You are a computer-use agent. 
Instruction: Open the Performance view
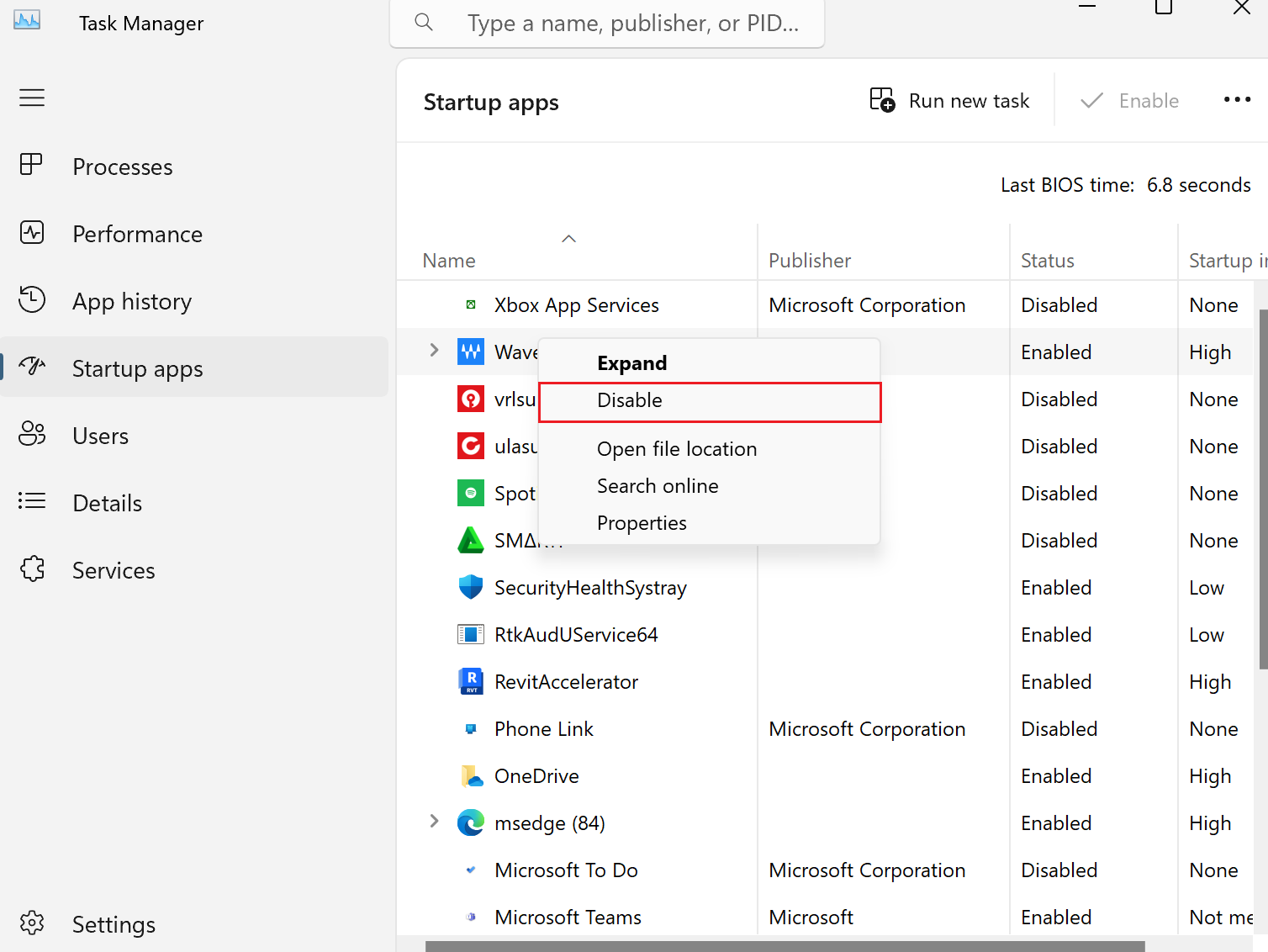pyautogui.click(x=137, y=234)
